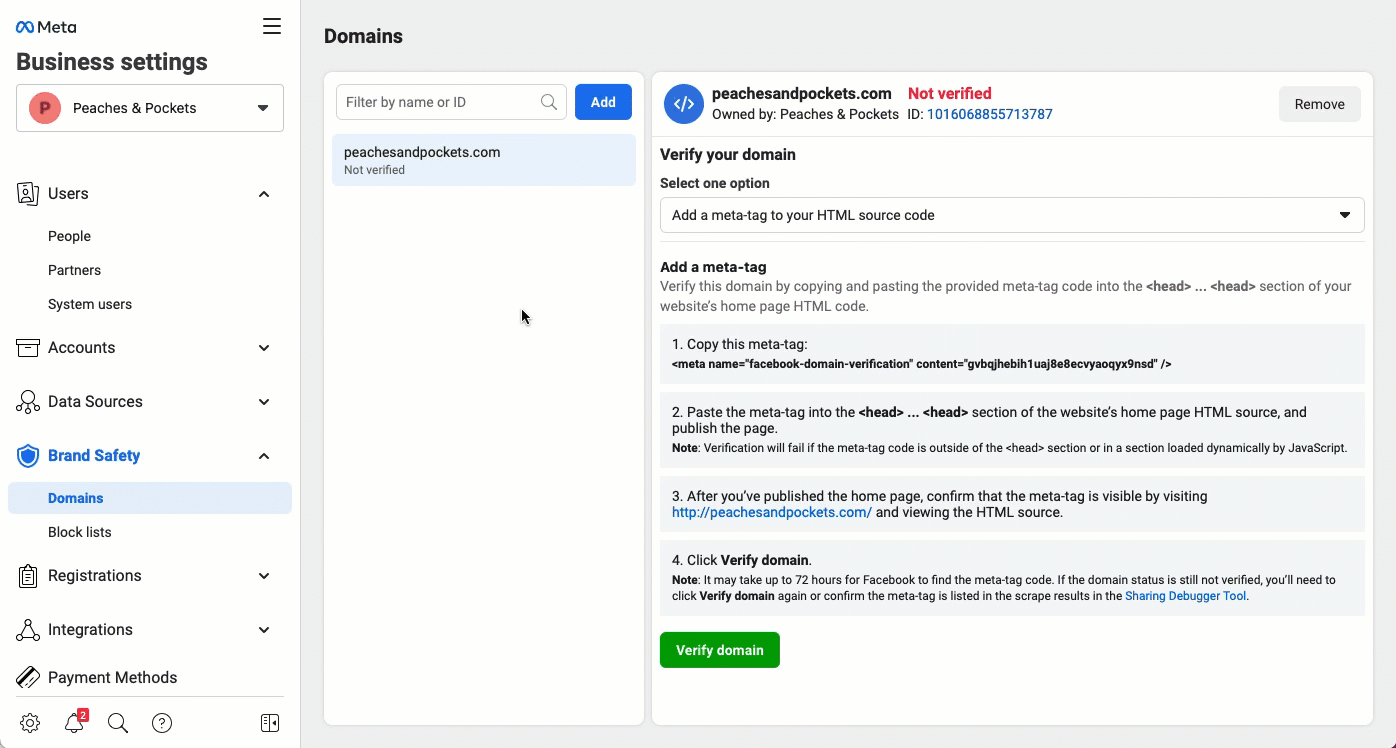Click the search magnifier in bottom bar
1396x748 pixels.
point(118,723)
